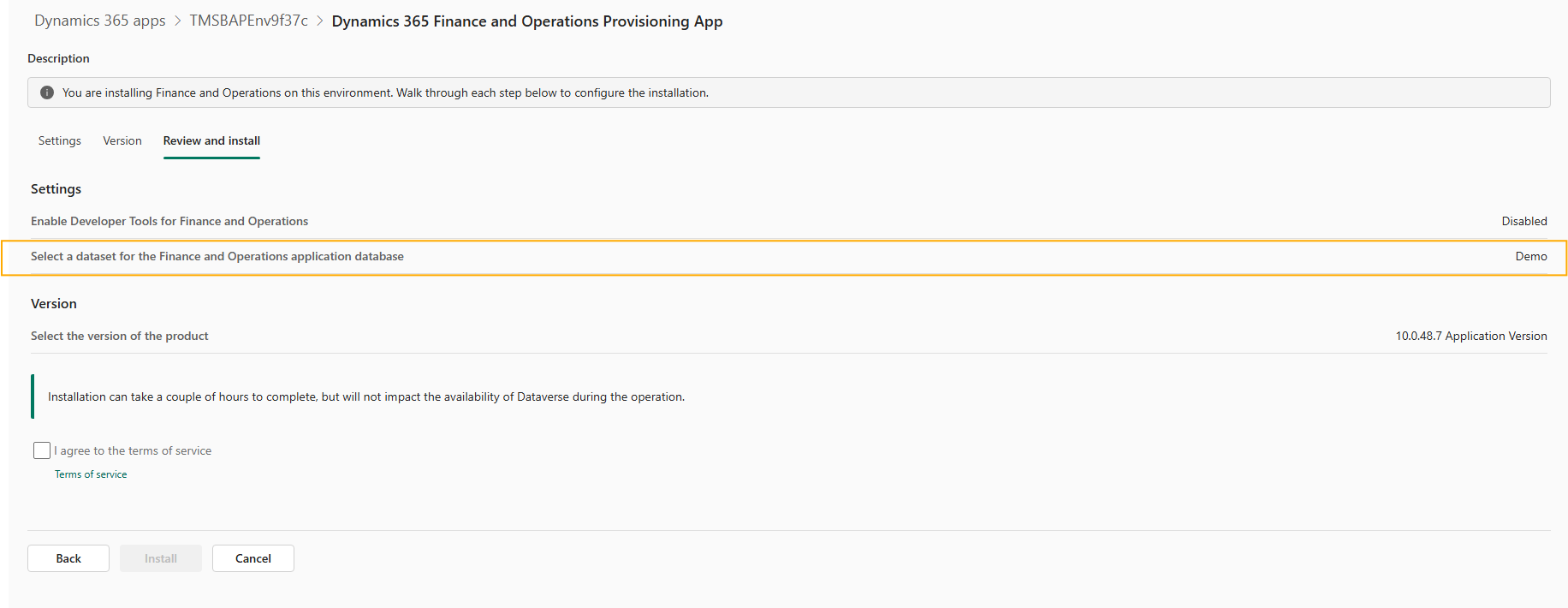Click the Back button
This screenshot has width=1568, height=608.
[68, 558]
